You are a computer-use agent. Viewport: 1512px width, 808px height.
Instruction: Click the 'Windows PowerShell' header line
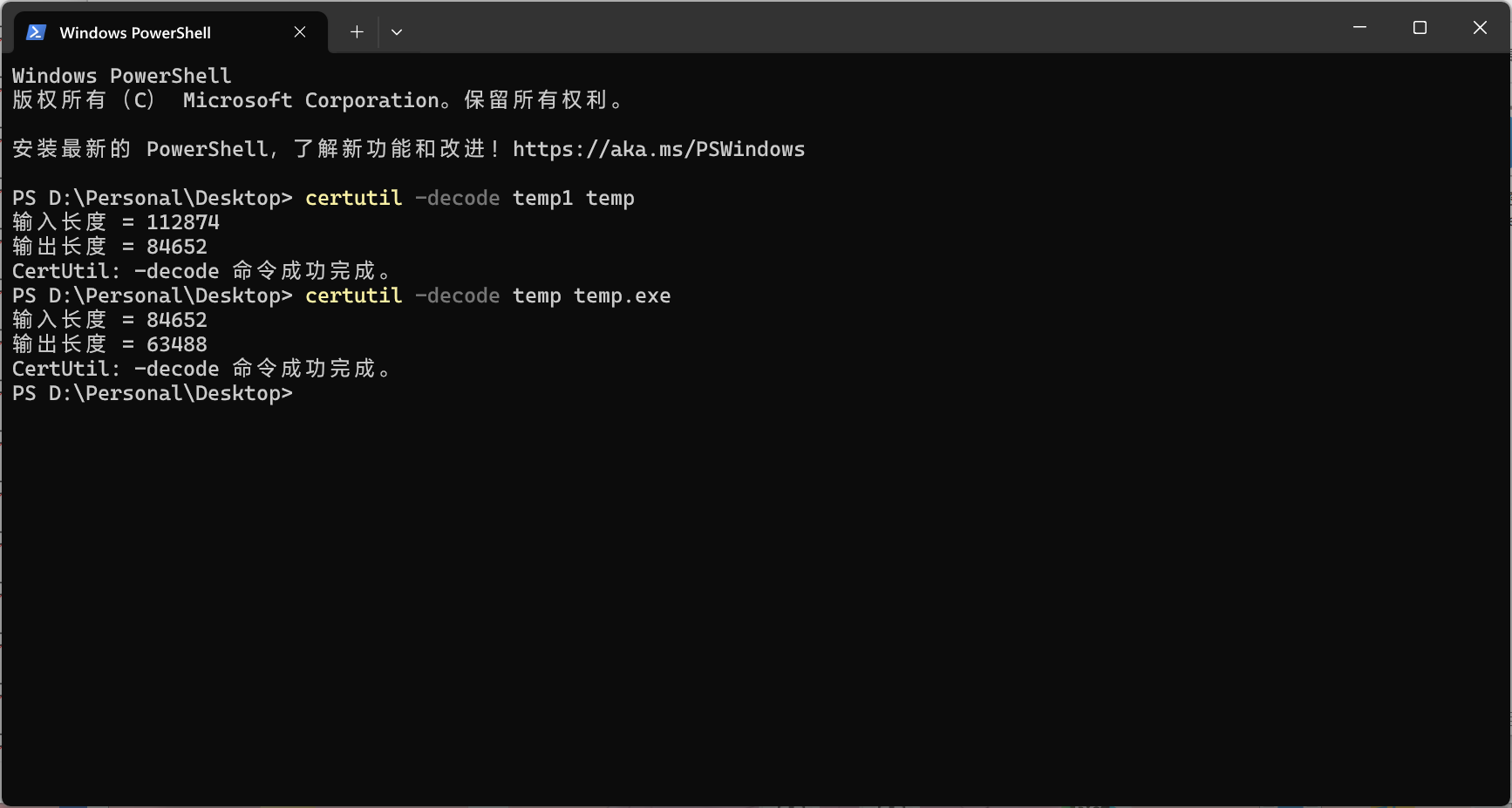[x=122, y=76]
